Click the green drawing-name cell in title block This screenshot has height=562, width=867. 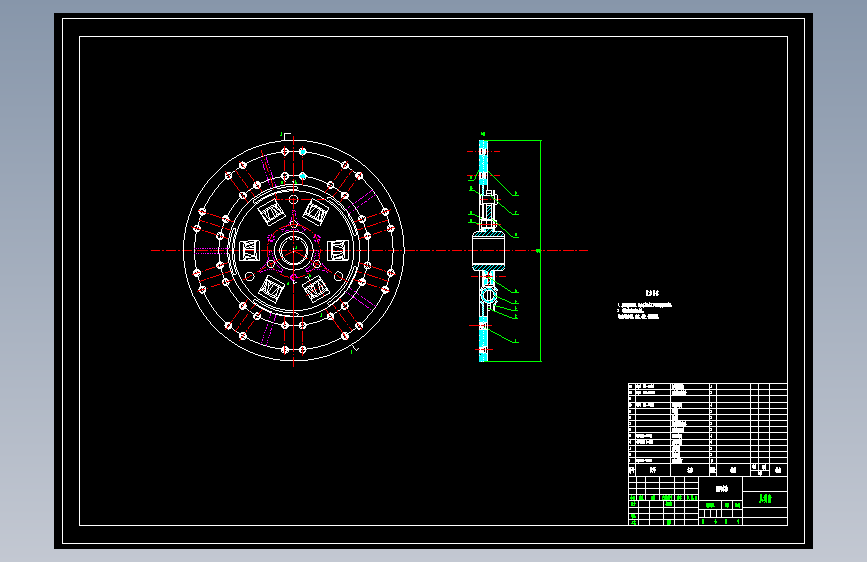tap(765, 499)
